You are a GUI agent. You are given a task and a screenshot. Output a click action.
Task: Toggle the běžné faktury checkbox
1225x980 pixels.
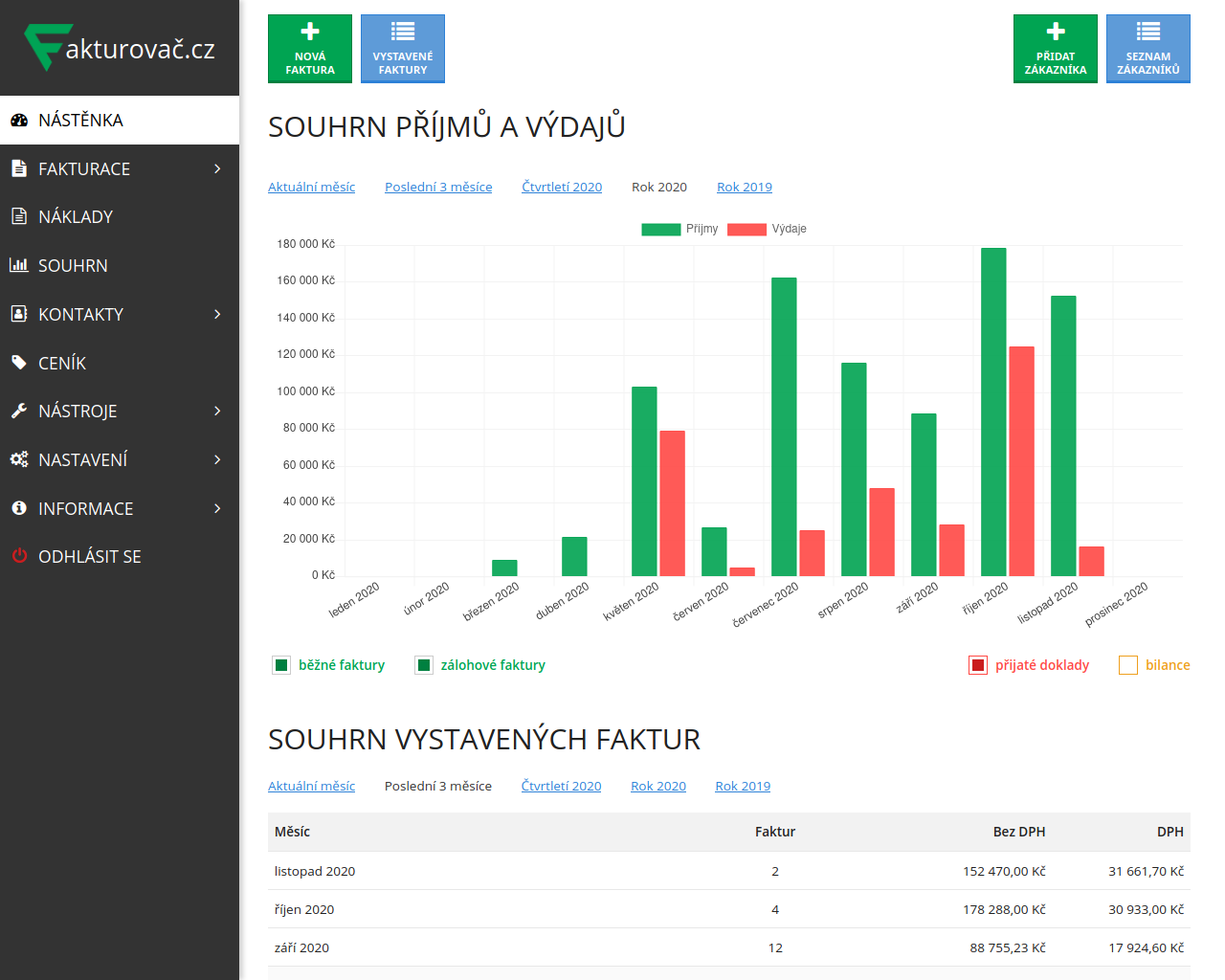281,665
